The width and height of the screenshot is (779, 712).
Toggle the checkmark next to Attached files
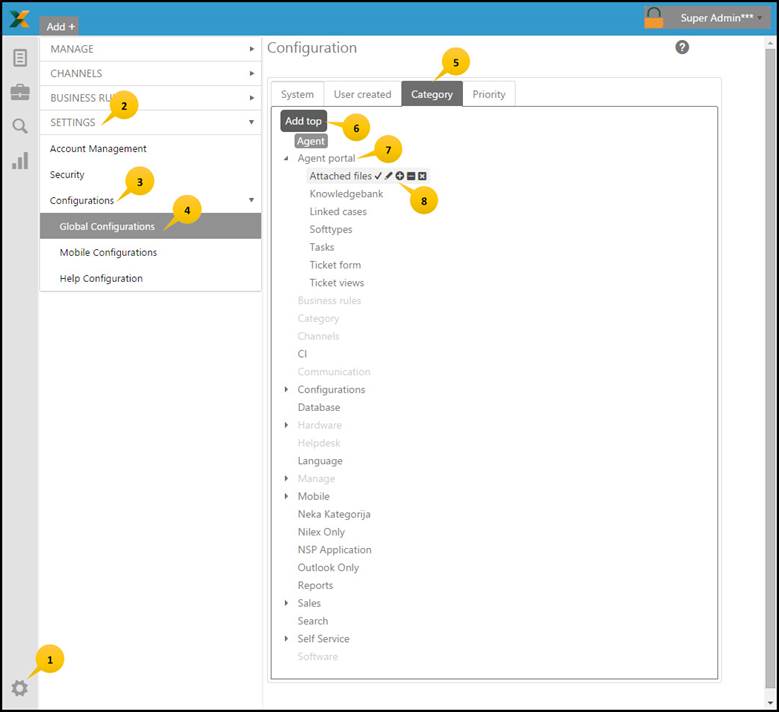[x=378, y=176]
